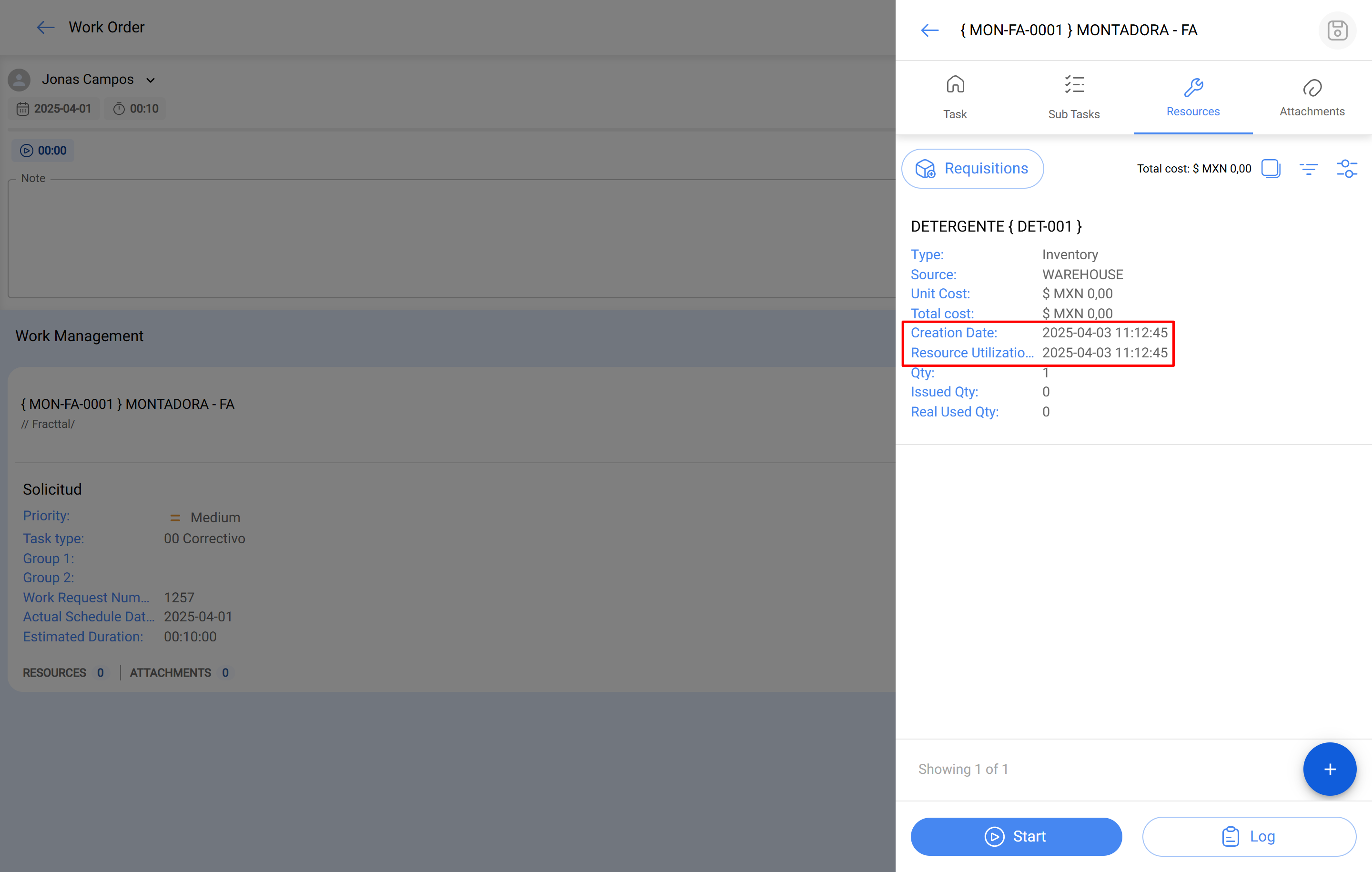Click the 00:00 play timer
Viewport: 1372px width, 872px height.
[43, 151]
